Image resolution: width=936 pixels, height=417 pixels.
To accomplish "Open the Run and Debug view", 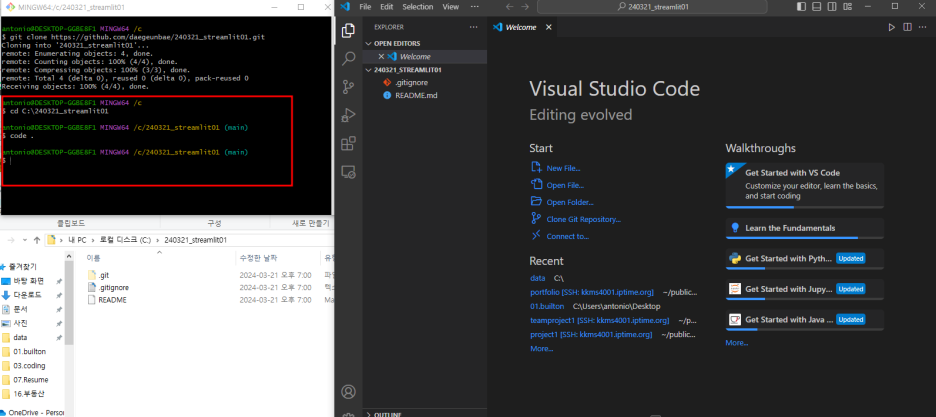I will point(349,115).
